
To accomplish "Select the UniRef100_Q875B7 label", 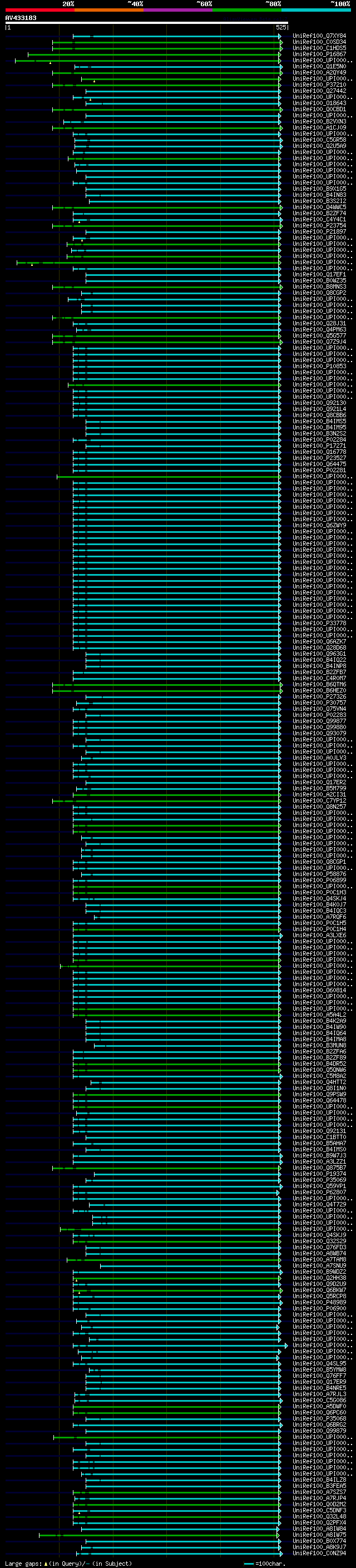I will [319, 1168].
